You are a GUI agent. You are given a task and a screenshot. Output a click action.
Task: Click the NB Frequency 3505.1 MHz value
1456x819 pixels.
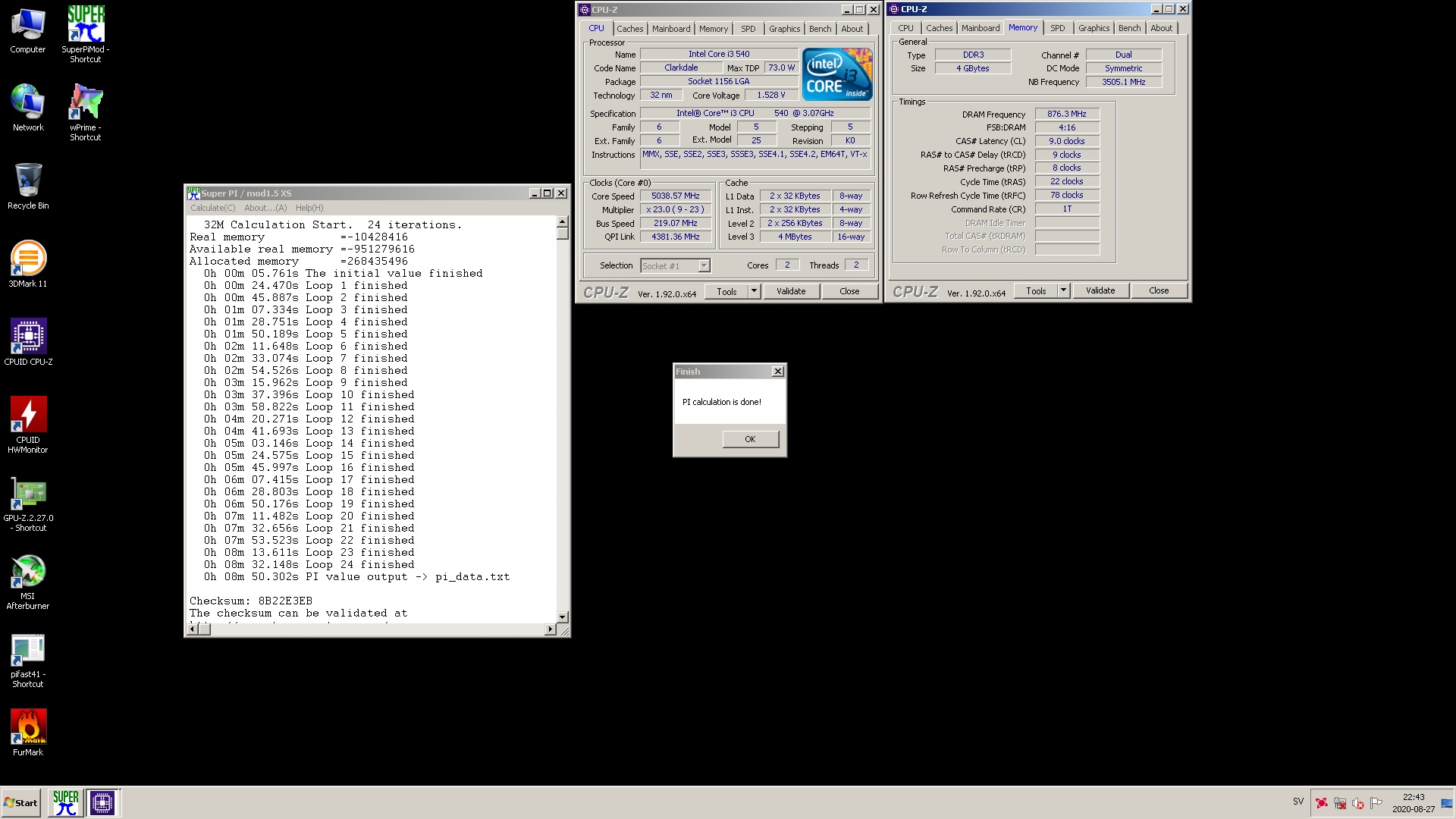pyautogui.click(x=1124, y=82)
